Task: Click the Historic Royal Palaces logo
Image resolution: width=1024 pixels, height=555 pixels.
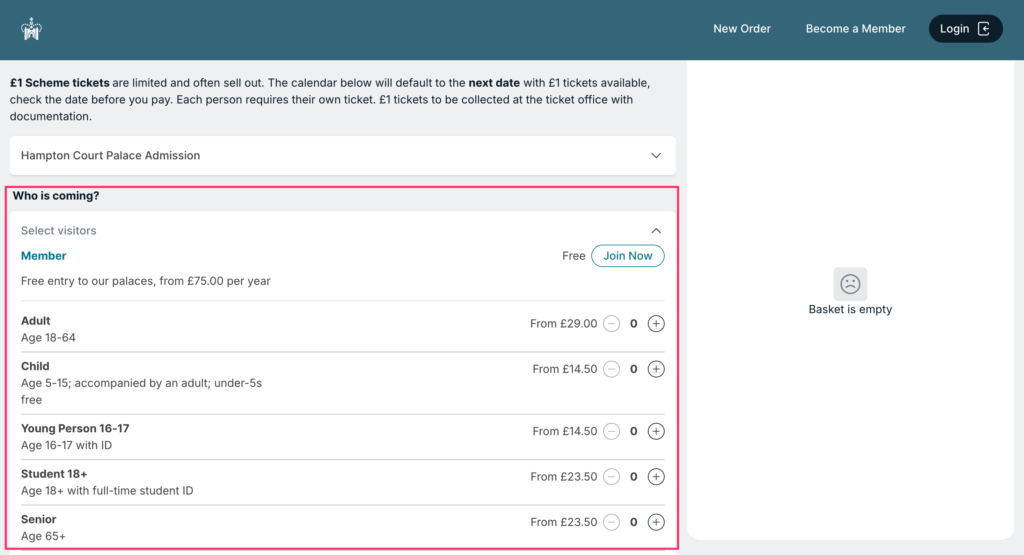Action: [31, 29]
